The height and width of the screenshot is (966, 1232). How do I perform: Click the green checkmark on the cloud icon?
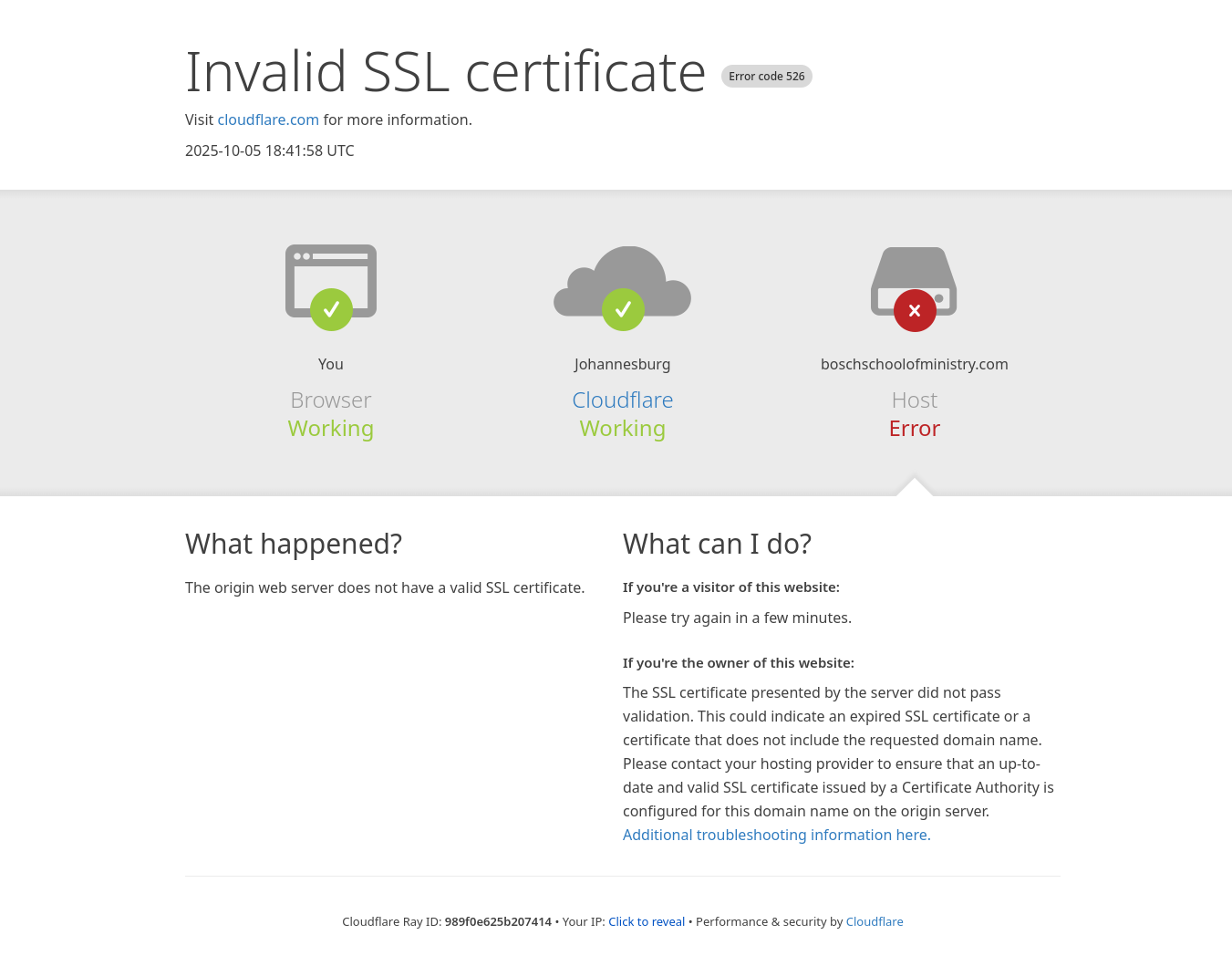click(x=623, y=310)
